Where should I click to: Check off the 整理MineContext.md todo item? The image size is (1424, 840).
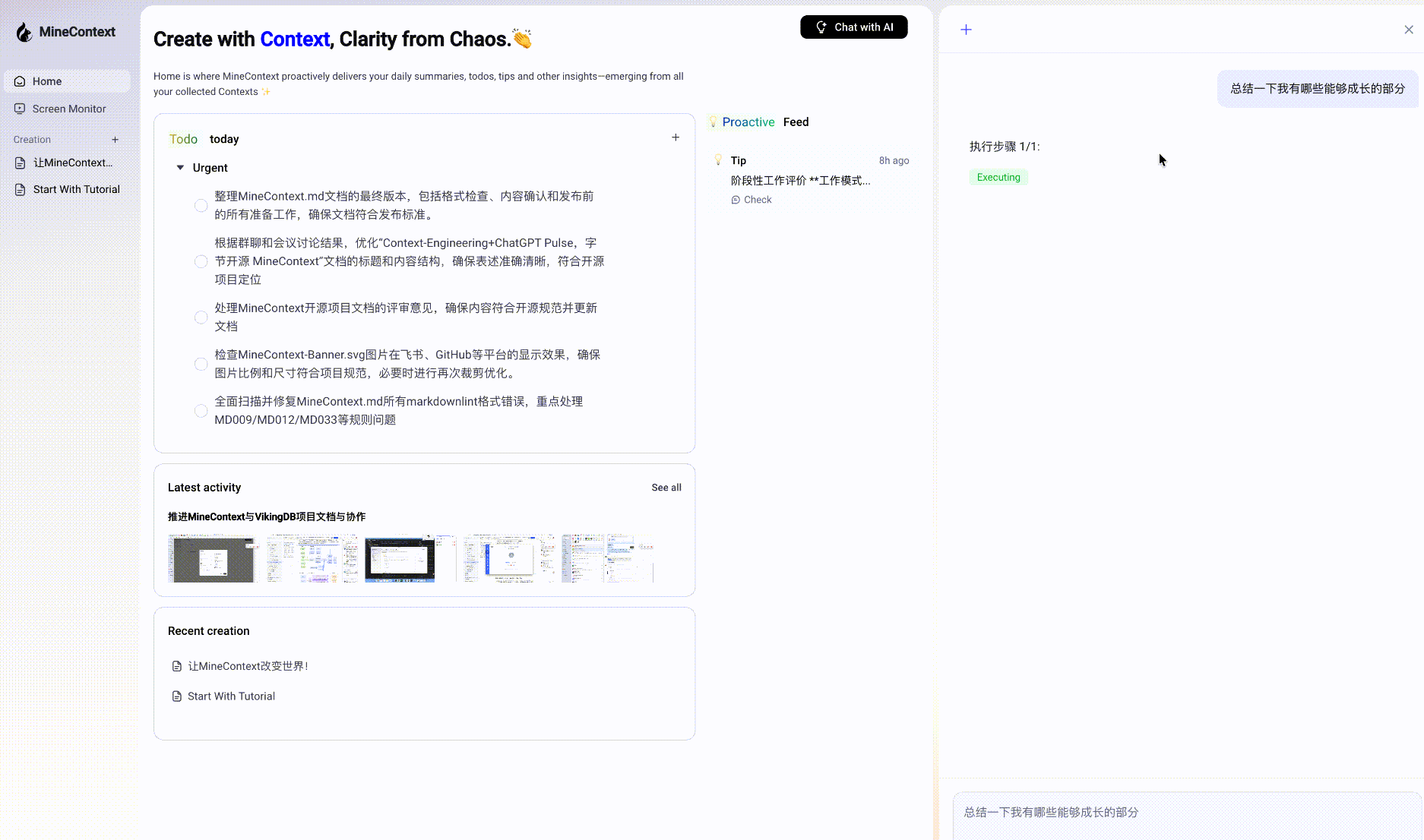(x=201, y=205)
